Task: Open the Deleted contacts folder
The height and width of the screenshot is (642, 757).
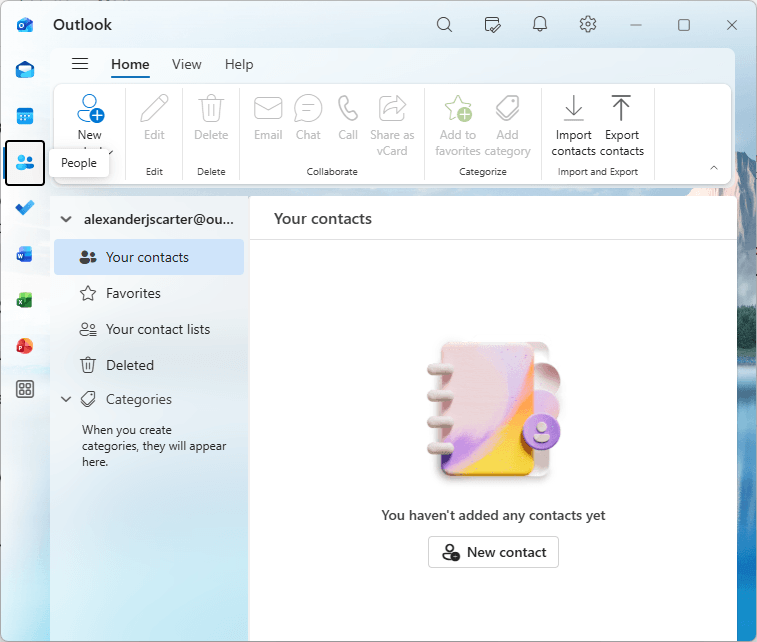Action: [x=149, y=365]
